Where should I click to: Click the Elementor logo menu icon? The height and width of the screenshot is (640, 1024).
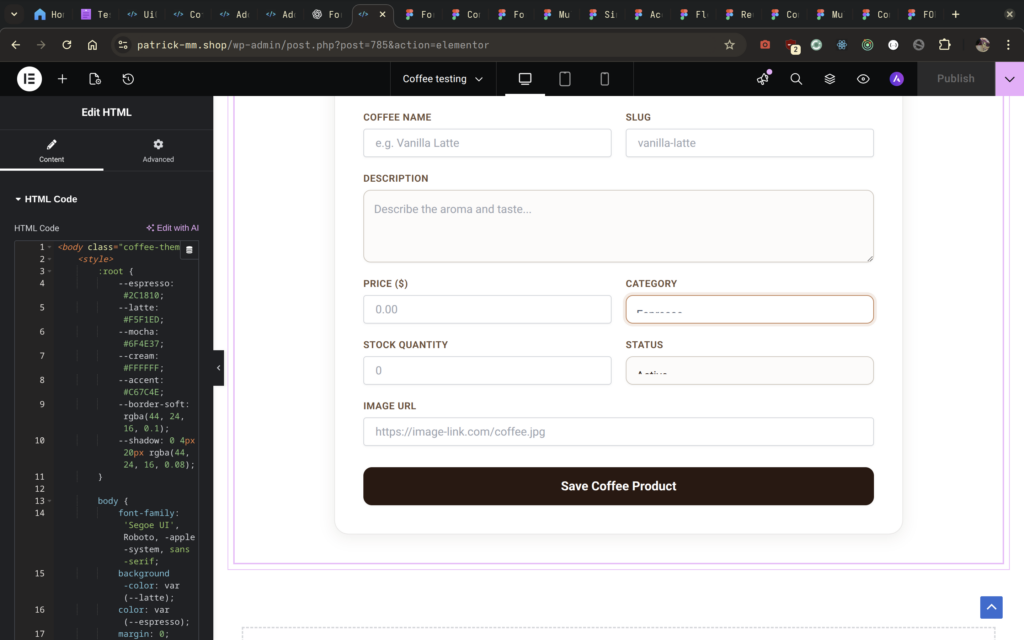tap(29, 79)
